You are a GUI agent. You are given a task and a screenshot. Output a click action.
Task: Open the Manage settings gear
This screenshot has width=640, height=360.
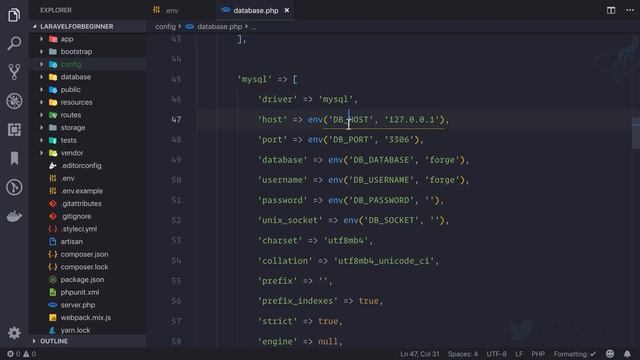14,333
